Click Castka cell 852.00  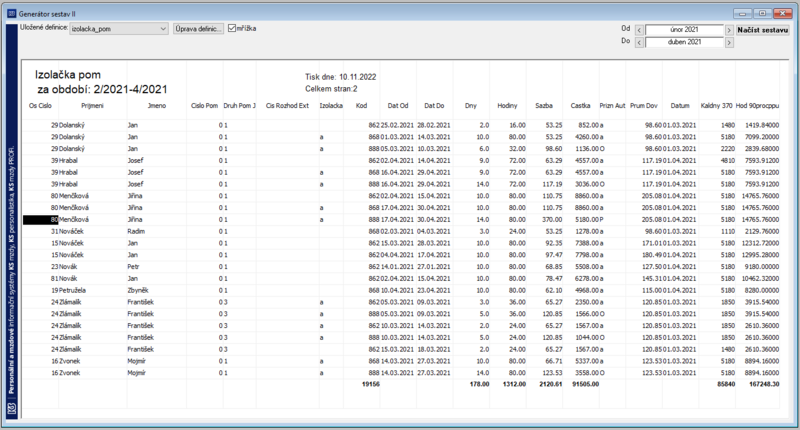(x=588, y=125)
